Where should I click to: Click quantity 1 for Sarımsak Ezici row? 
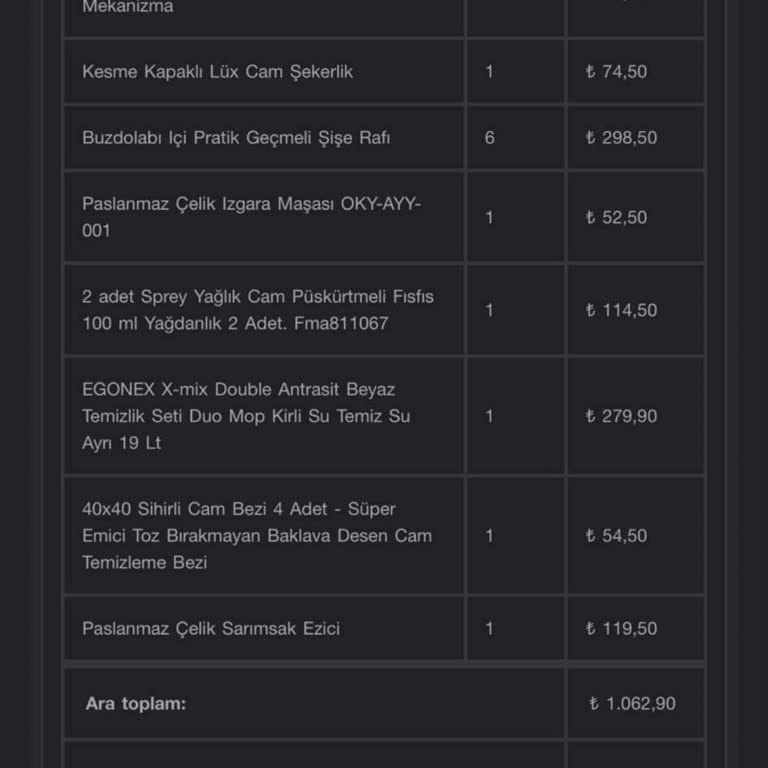489,628
